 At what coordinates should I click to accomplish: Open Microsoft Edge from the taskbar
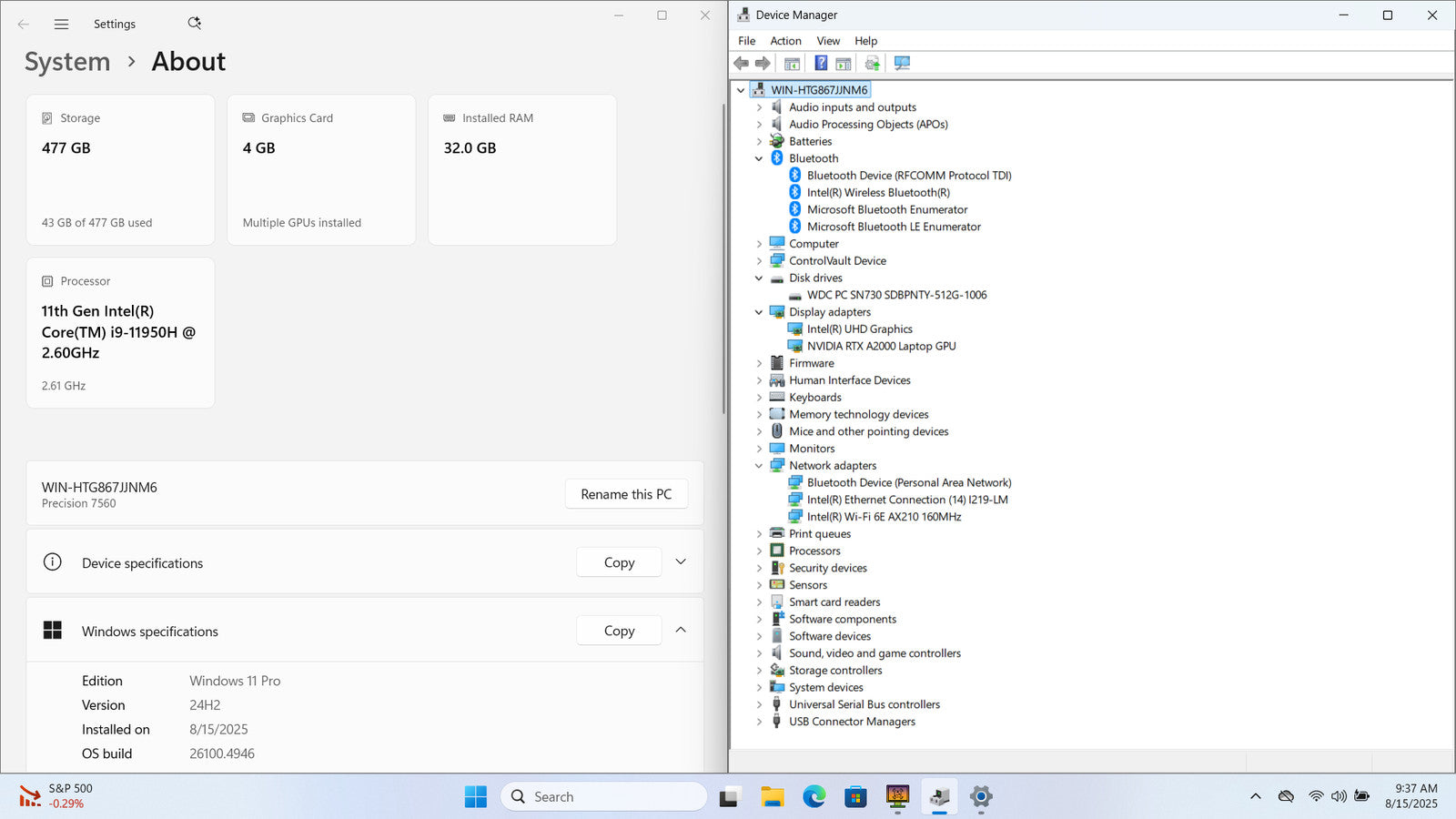pyautogui.click(x=814, y=797)
